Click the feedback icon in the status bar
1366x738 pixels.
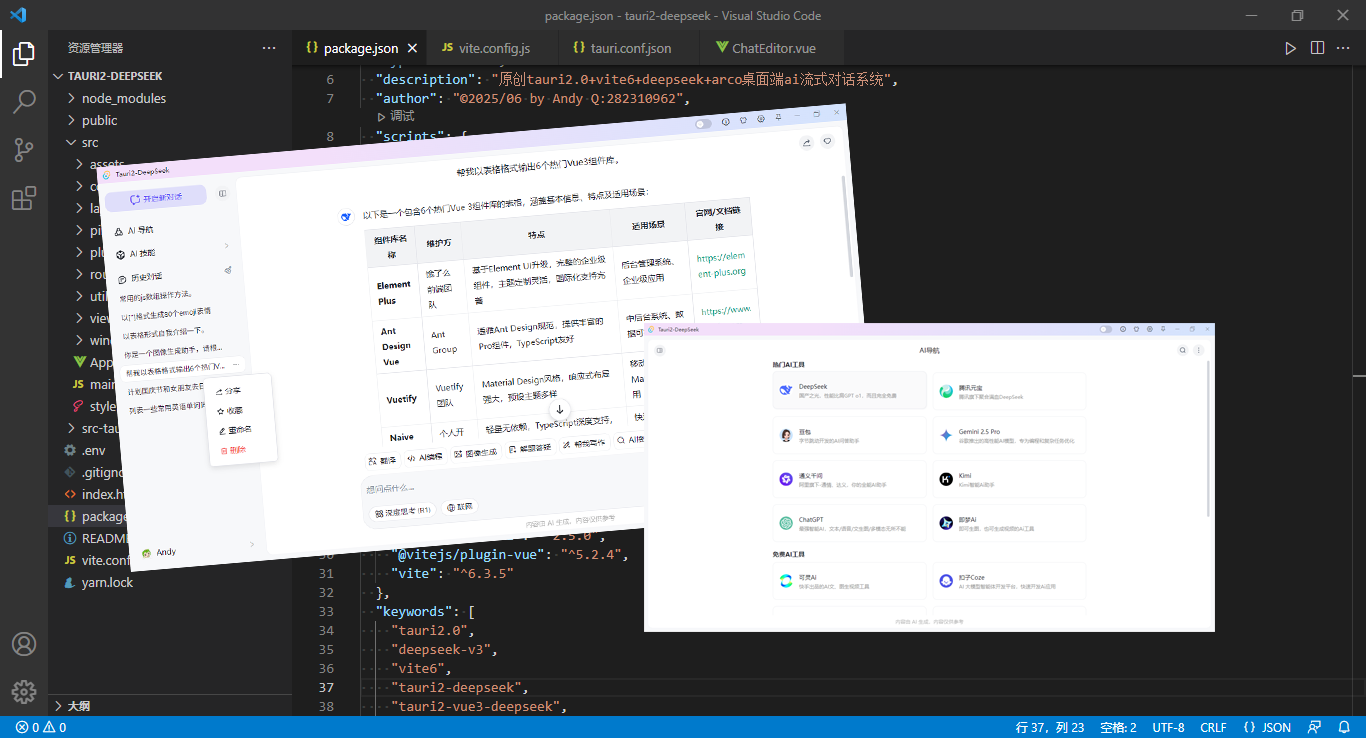pyautogui.click(x=1316, y=727)
